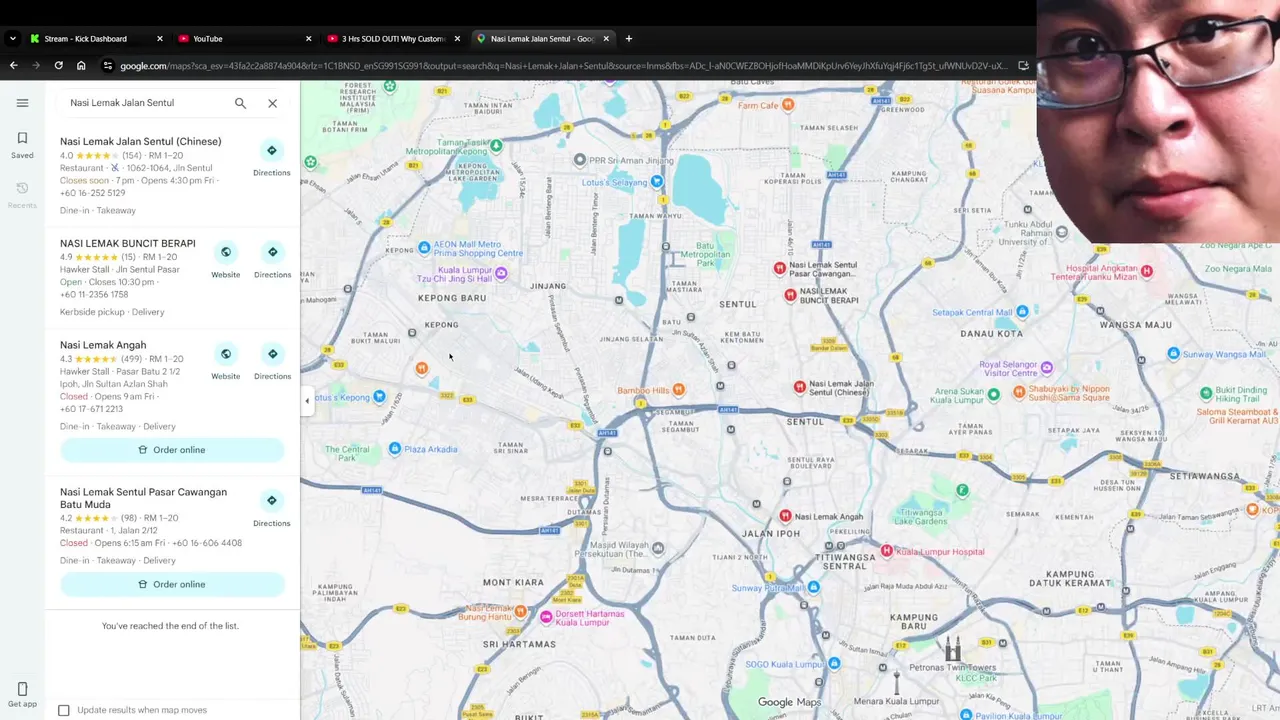1280x720 pixels.
Task: Click Nasi Lemak Sentul Pasar Cawangan map pin
Action: (780, 268)
